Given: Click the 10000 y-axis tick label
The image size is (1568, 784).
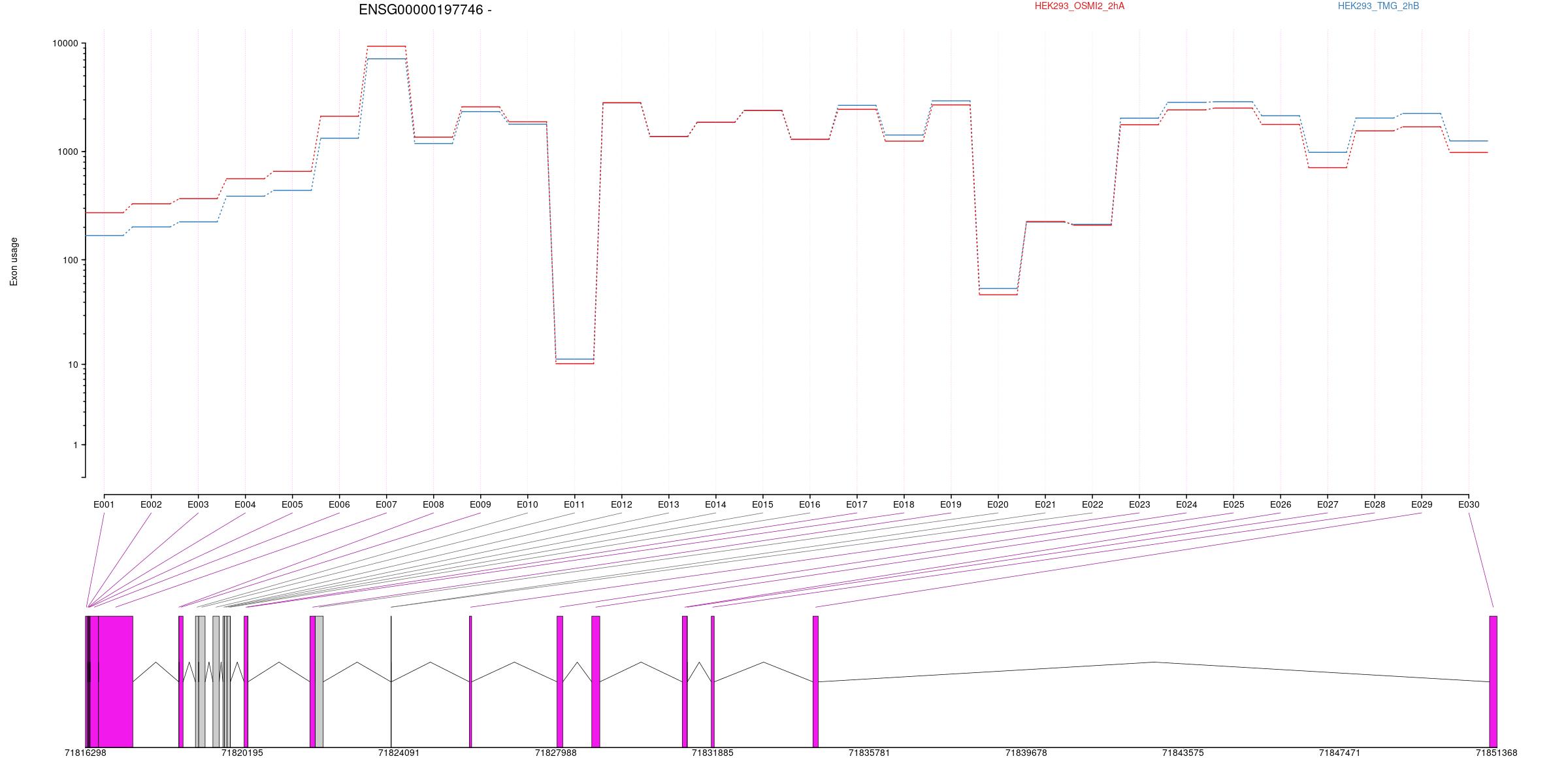Looking at the screenshot, I should click(65, 44).
